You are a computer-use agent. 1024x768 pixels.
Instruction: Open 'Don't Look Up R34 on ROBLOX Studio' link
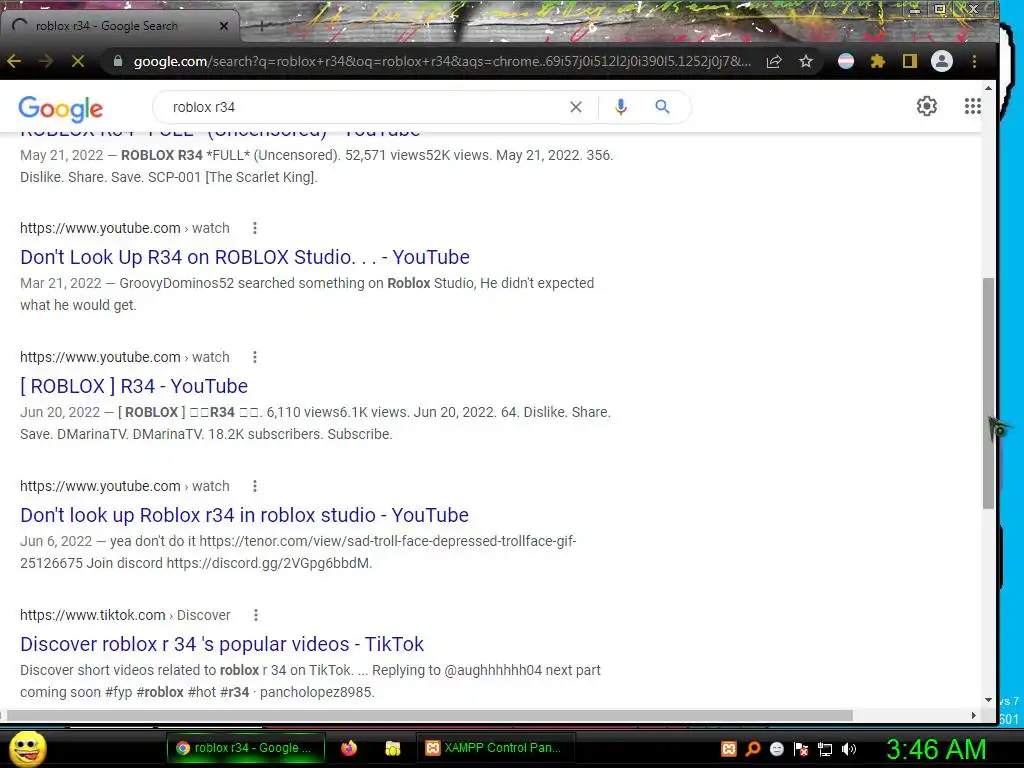coord(245,257)
